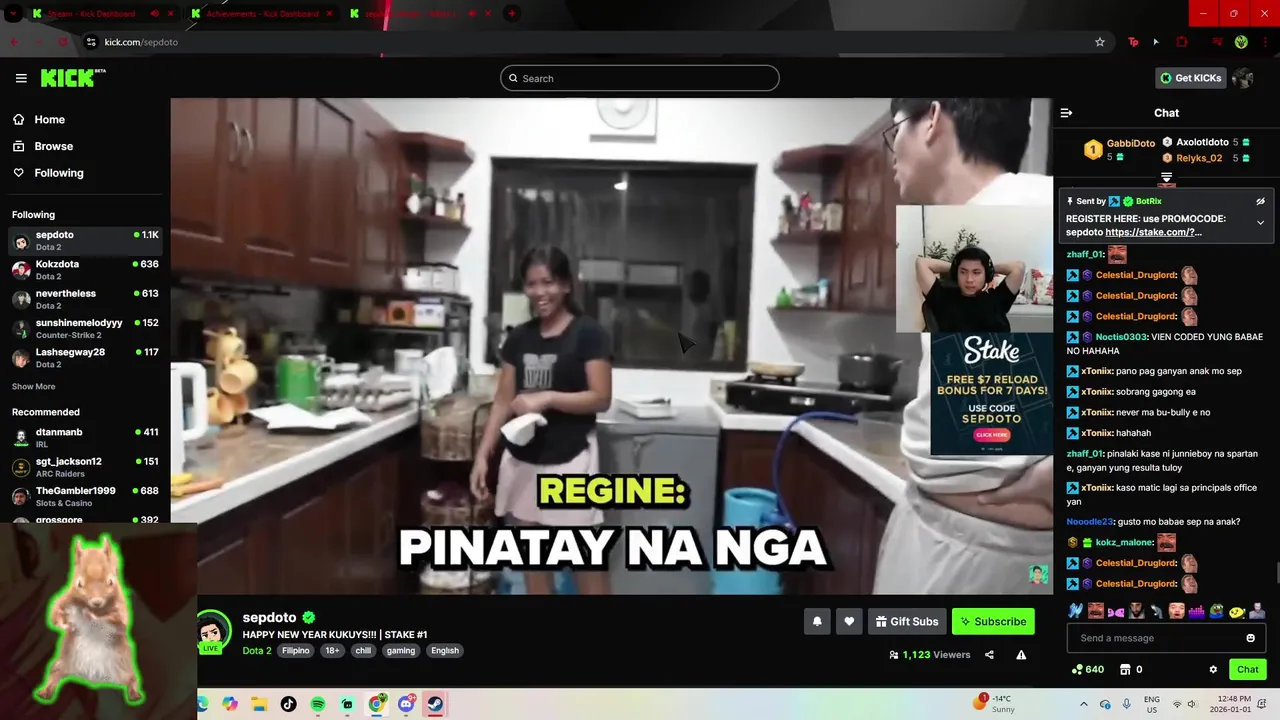Open the stake.com link in pinned message
Screen dimensions: 1280x720
1153,232
